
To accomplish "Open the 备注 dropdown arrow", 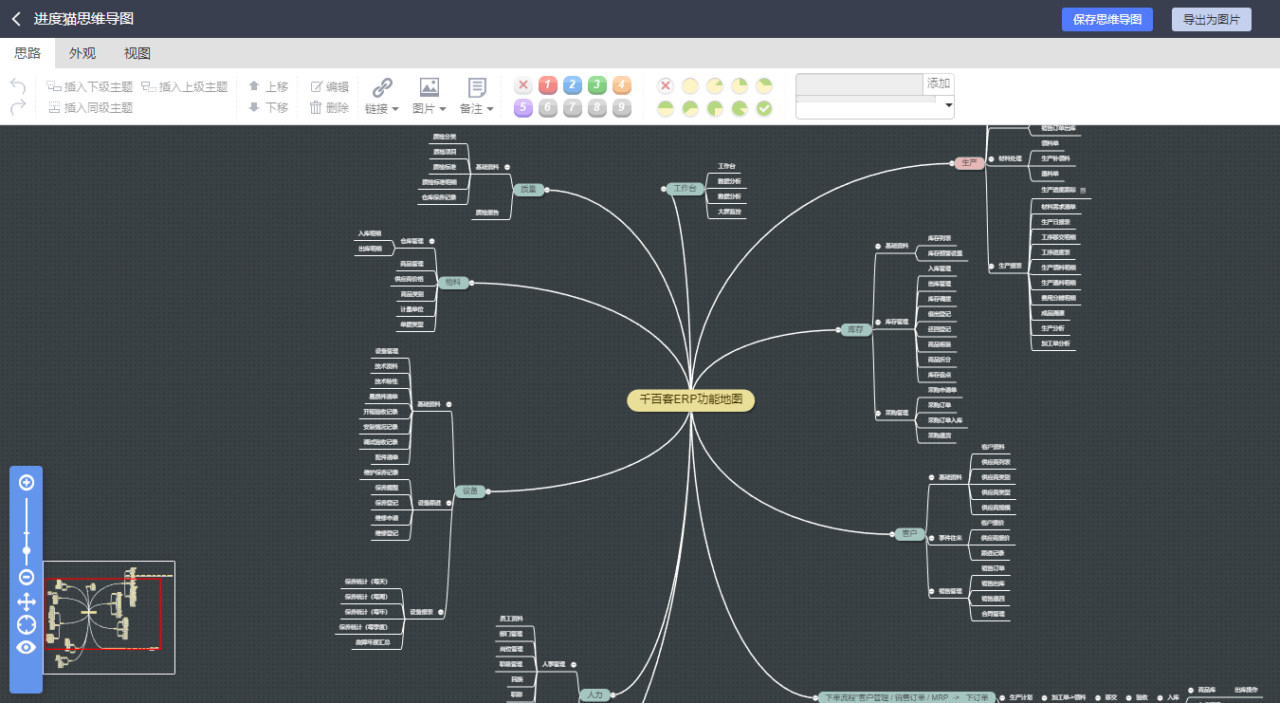I will point(490,109).
